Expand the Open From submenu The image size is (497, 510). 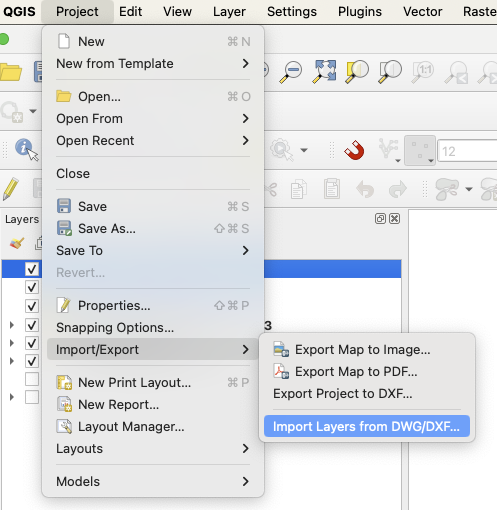(153, 119)
